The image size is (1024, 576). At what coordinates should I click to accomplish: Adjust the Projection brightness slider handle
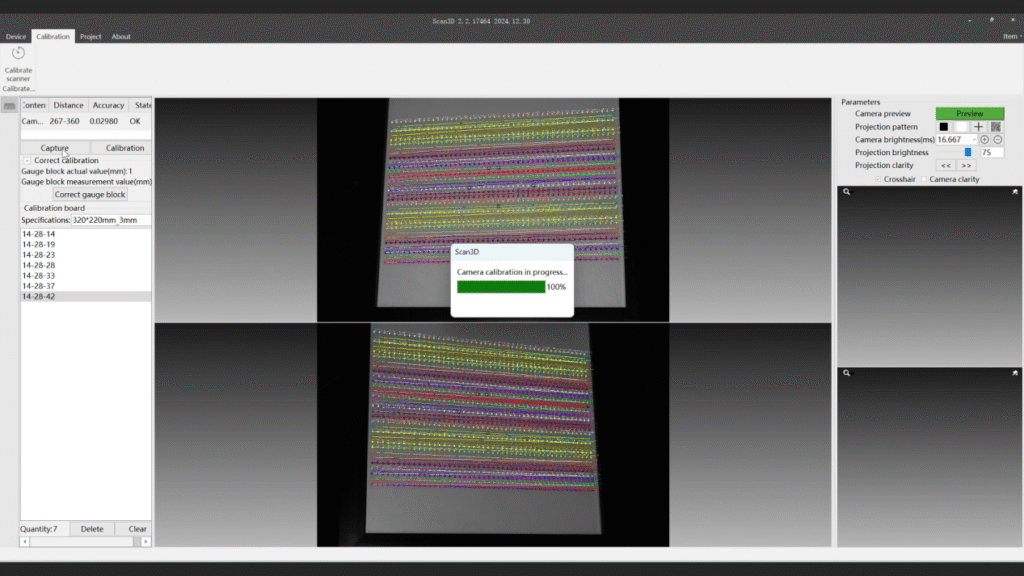coord(968,153)
